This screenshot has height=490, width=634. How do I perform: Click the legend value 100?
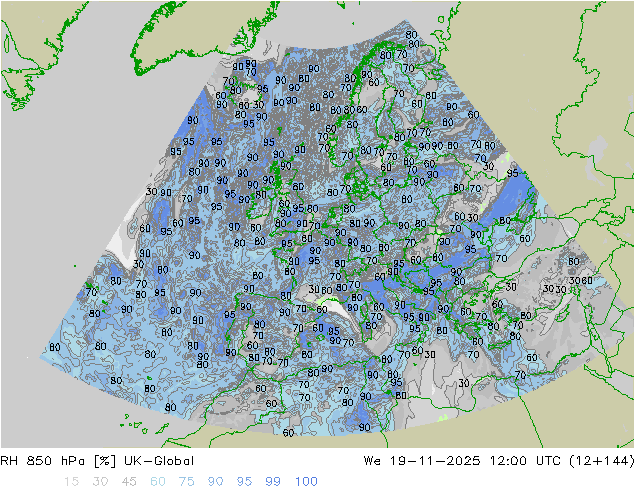(306, 482)
